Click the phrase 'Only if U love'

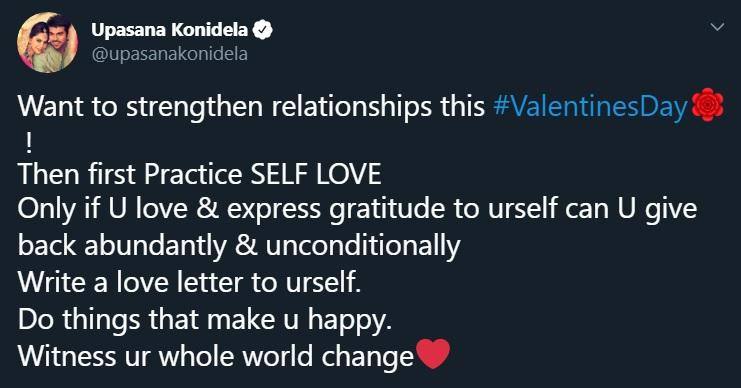[103, 208]
